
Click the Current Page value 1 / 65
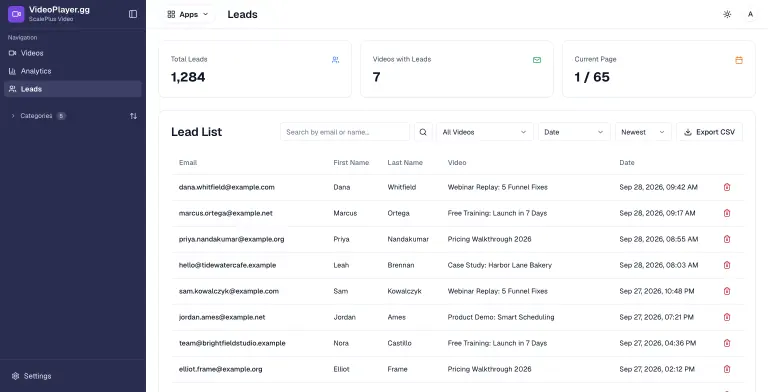[592, 77]
